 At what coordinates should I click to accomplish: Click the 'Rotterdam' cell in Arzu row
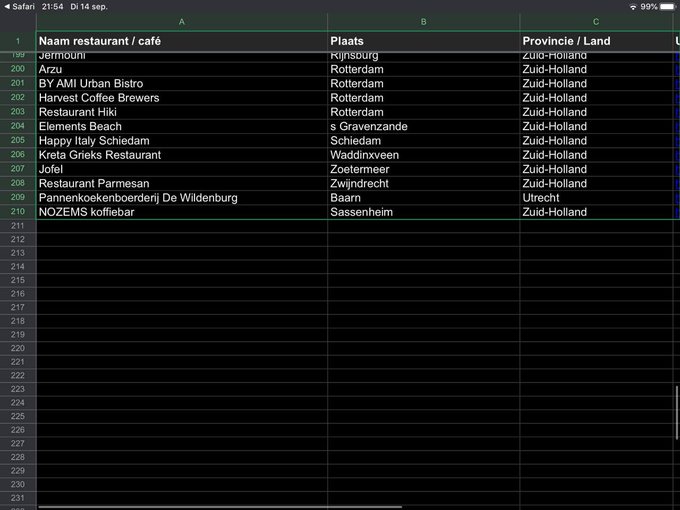tap(423, 69)
